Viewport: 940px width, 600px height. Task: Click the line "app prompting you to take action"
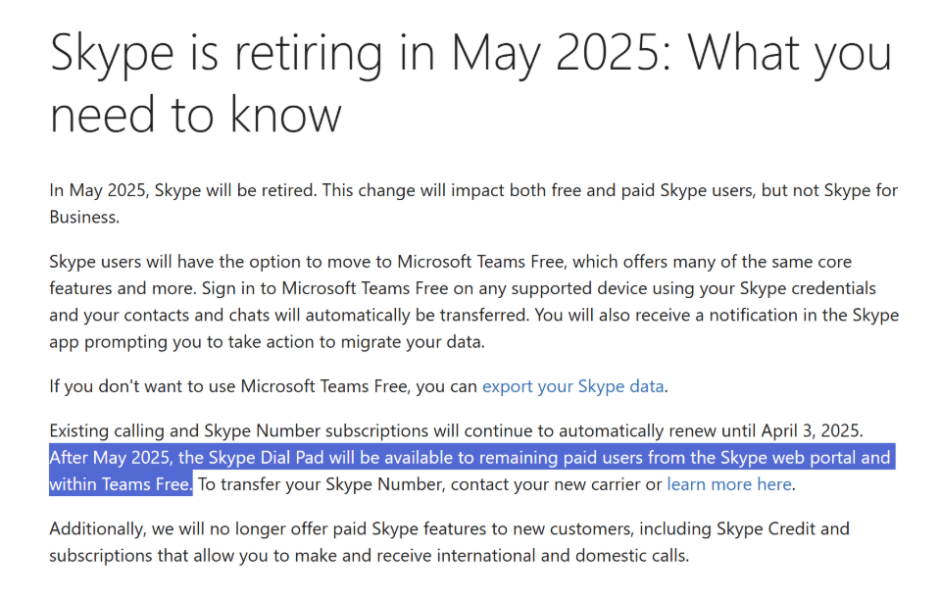click(x=267, y=342)
